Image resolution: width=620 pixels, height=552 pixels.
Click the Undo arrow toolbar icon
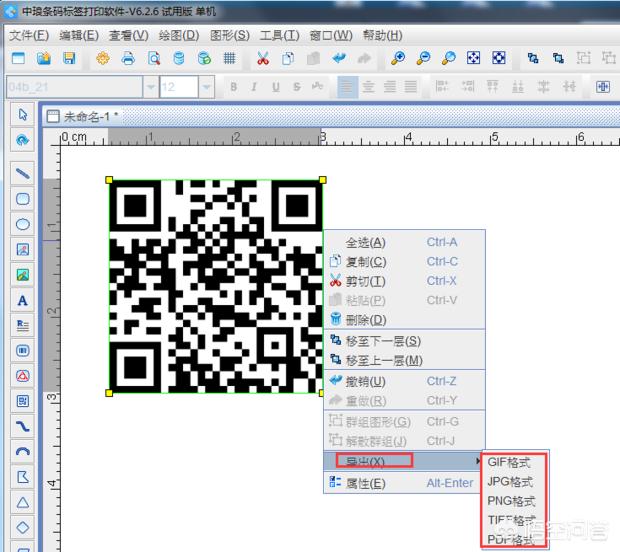(339, 59)
